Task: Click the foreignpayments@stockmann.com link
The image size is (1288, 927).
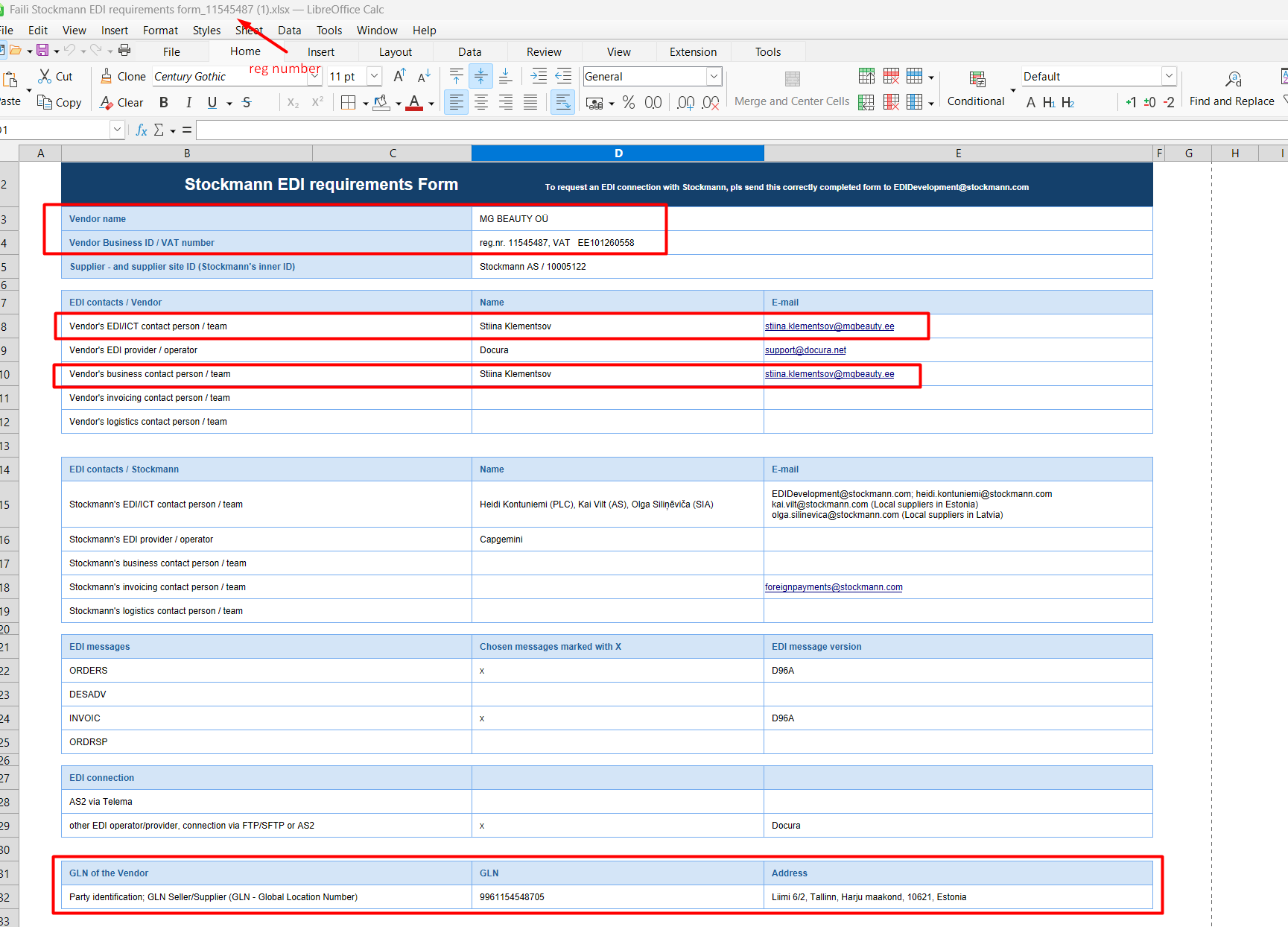Action: pos(833,587)
